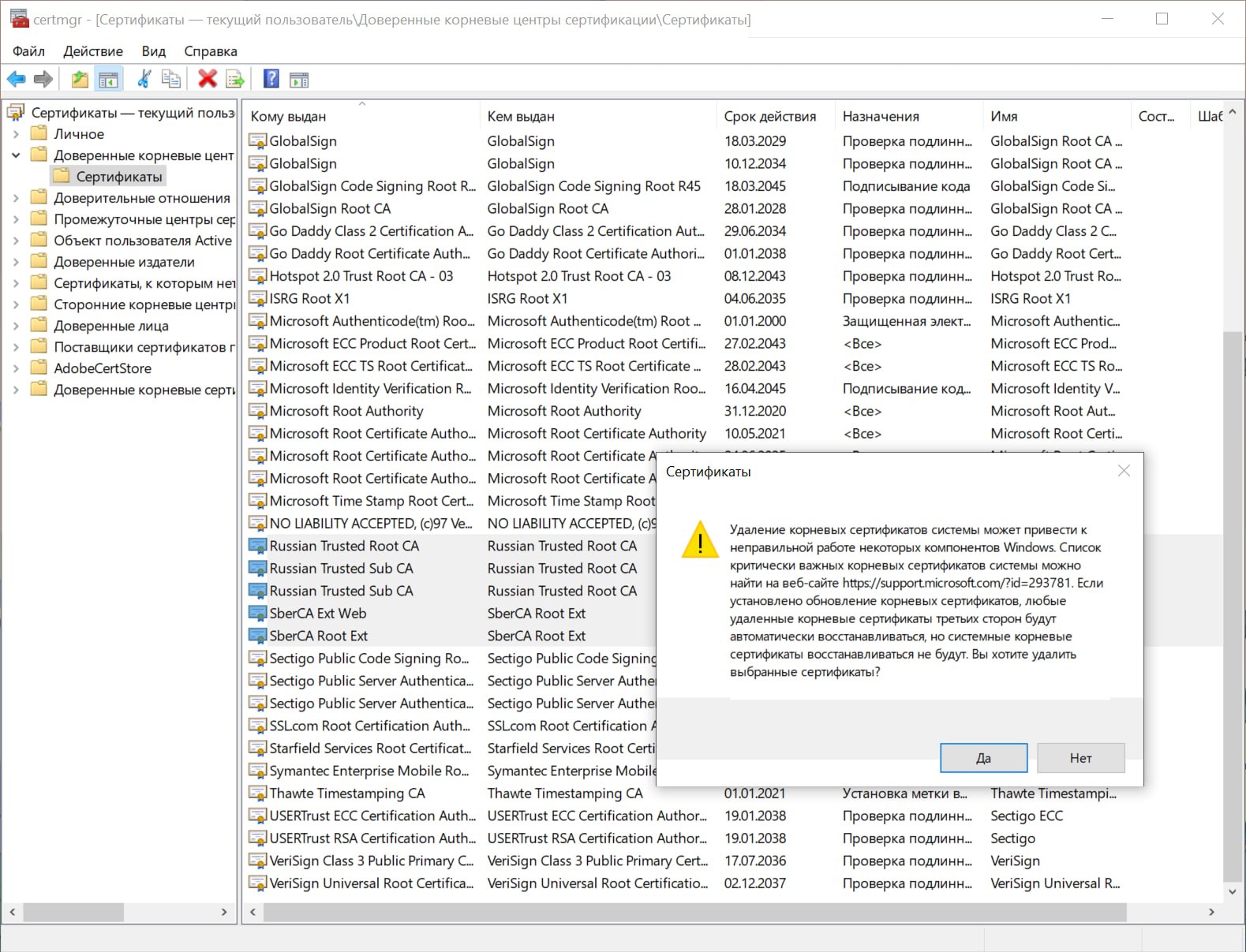Sort by the Сост... column header

point(1162,116)
